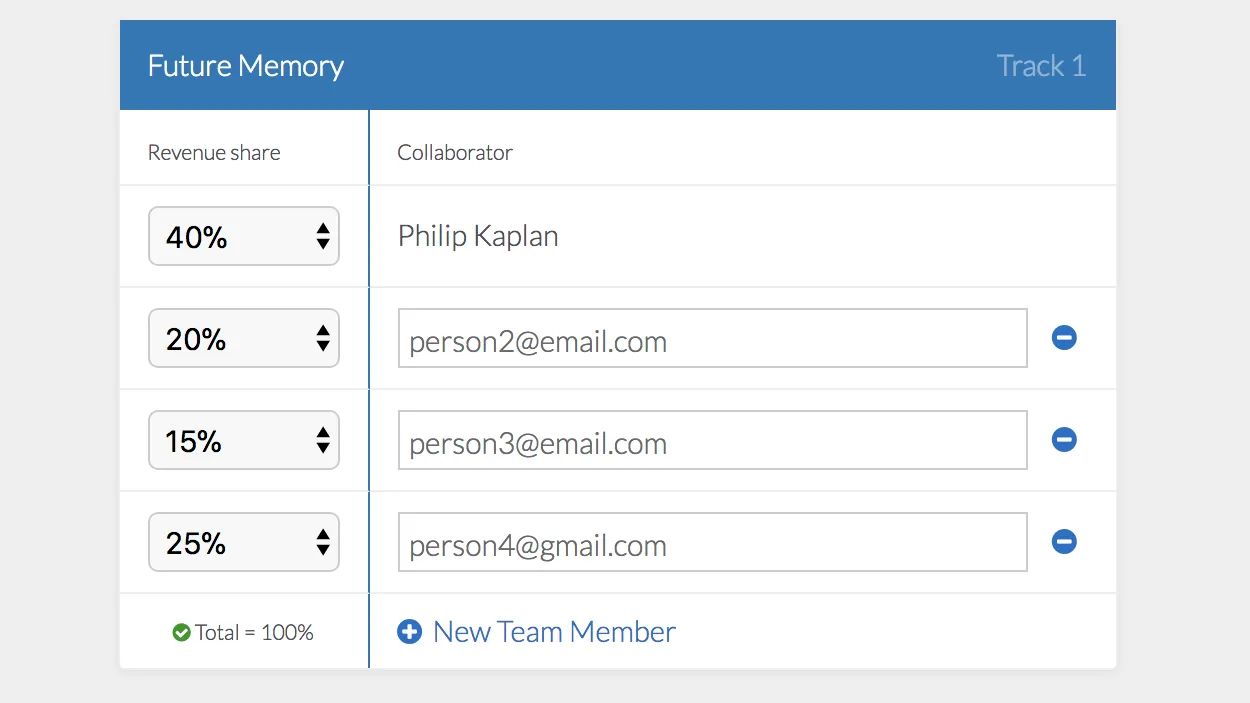Open the 25% revenue share dropdown
This screenshot has width=1250, height=703.
(x=243, y=542)
